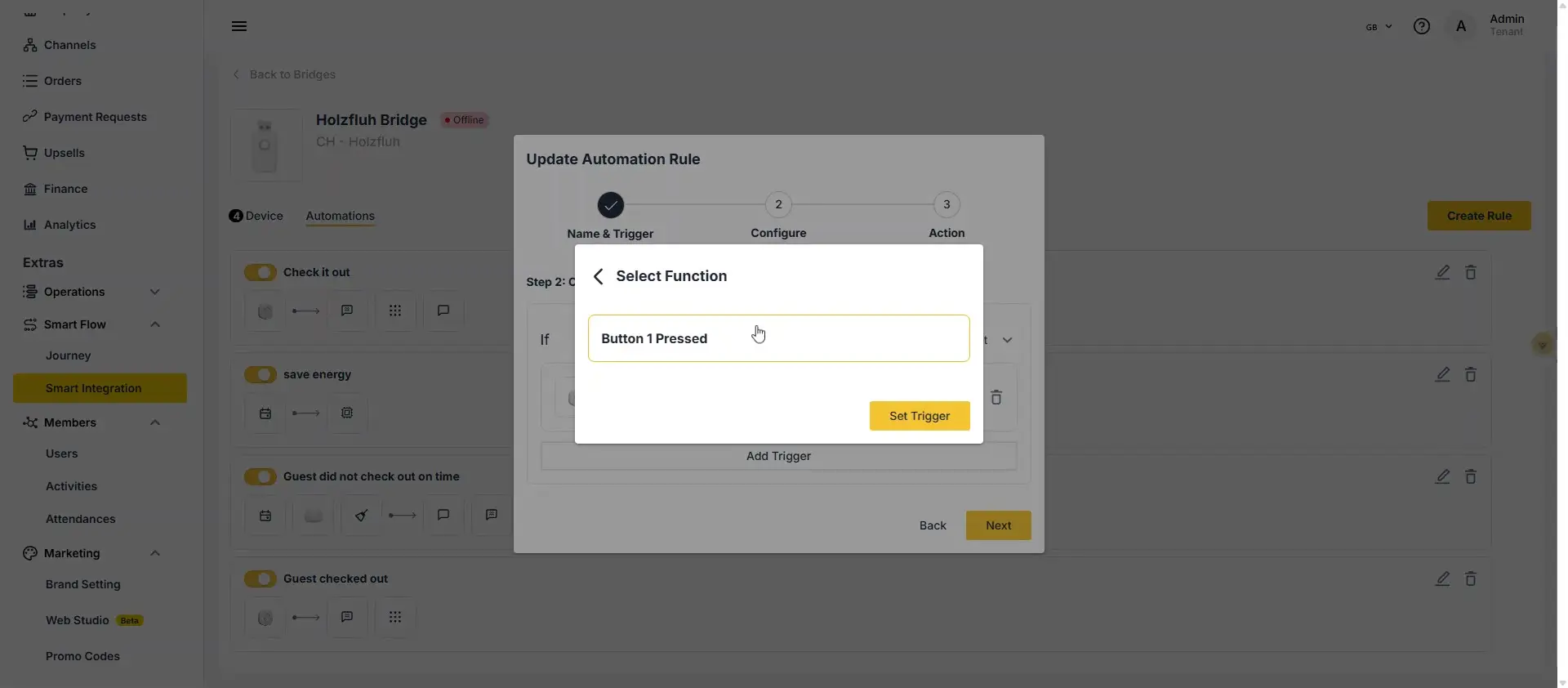
Task: Click step 3 Action circle
Action: [947, 204]
